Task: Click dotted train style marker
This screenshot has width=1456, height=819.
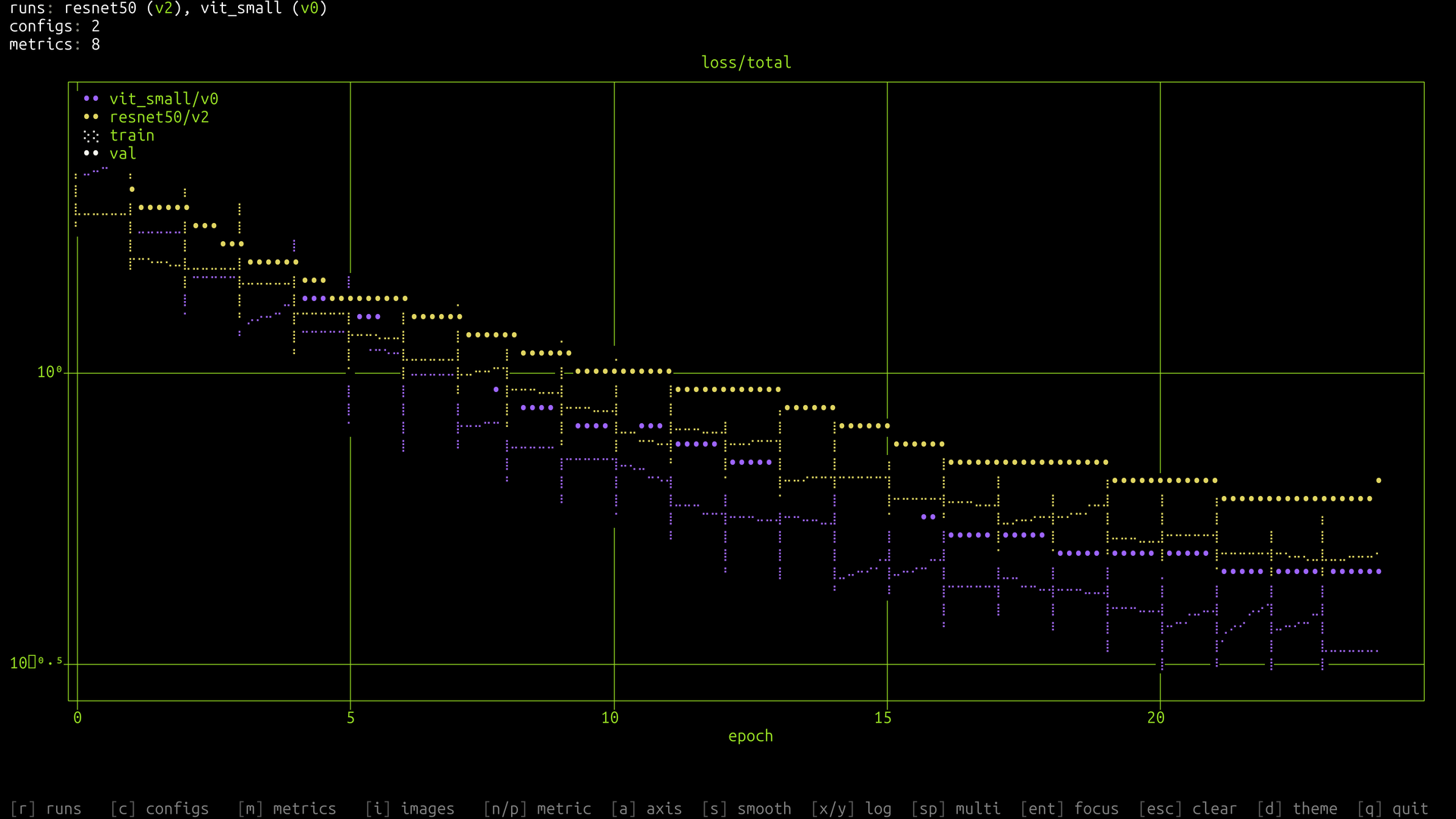Action: 91,136
